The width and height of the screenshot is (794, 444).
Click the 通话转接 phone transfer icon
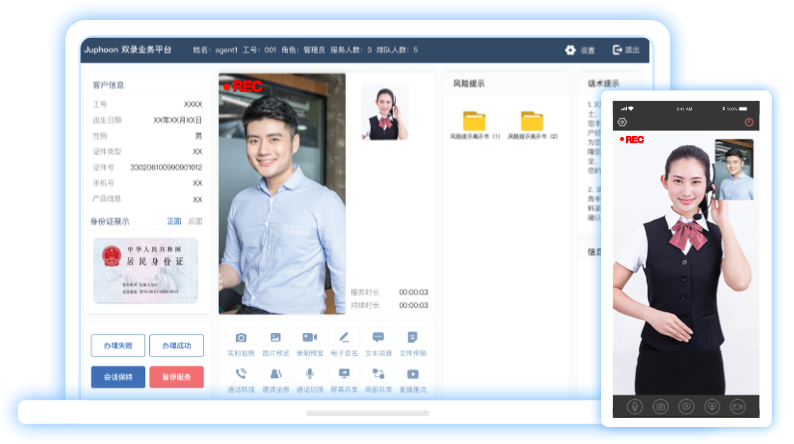(241, 374)
